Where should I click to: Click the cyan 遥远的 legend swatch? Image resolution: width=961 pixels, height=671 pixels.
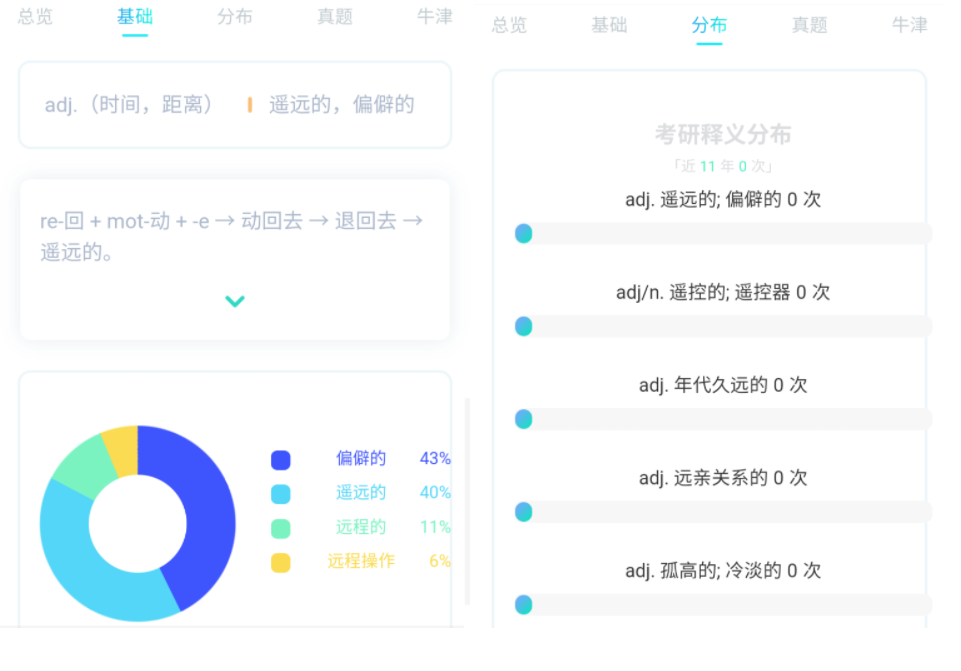(x=281, y=494)
